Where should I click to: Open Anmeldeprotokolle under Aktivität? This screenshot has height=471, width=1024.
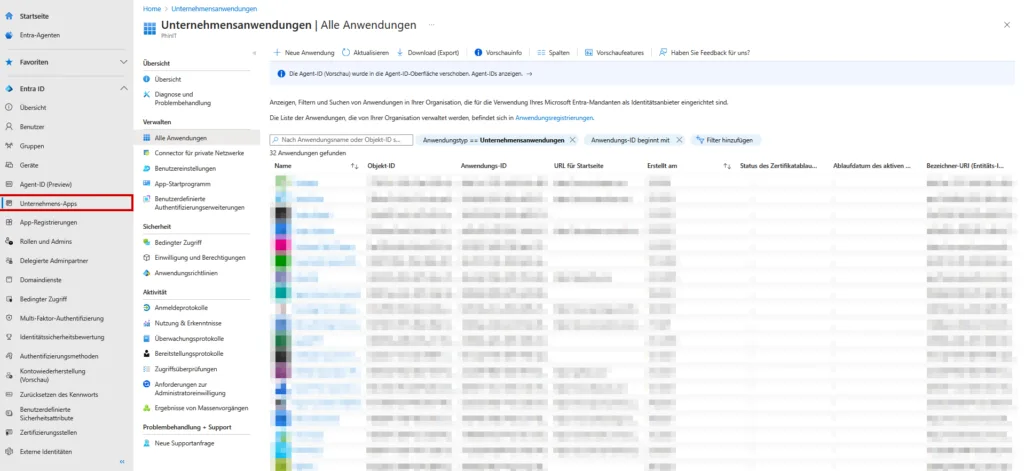(181, 307)
